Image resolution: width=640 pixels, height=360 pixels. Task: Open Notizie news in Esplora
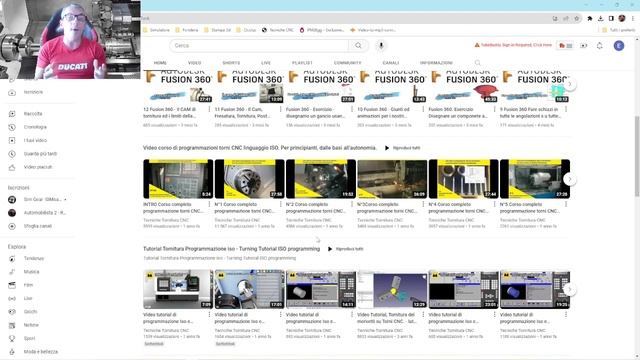[x=31, y=325]
